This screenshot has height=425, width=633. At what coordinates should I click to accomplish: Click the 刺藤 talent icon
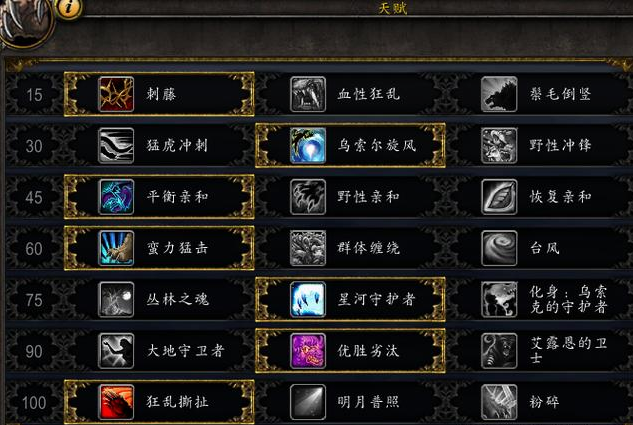pyautogui.click(x=116, y=94)
